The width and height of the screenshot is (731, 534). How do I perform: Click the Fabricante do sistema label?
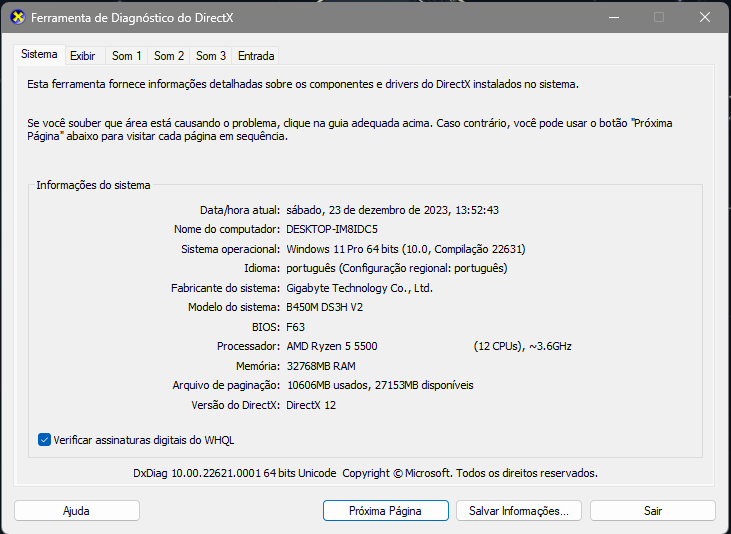point(226,288)
